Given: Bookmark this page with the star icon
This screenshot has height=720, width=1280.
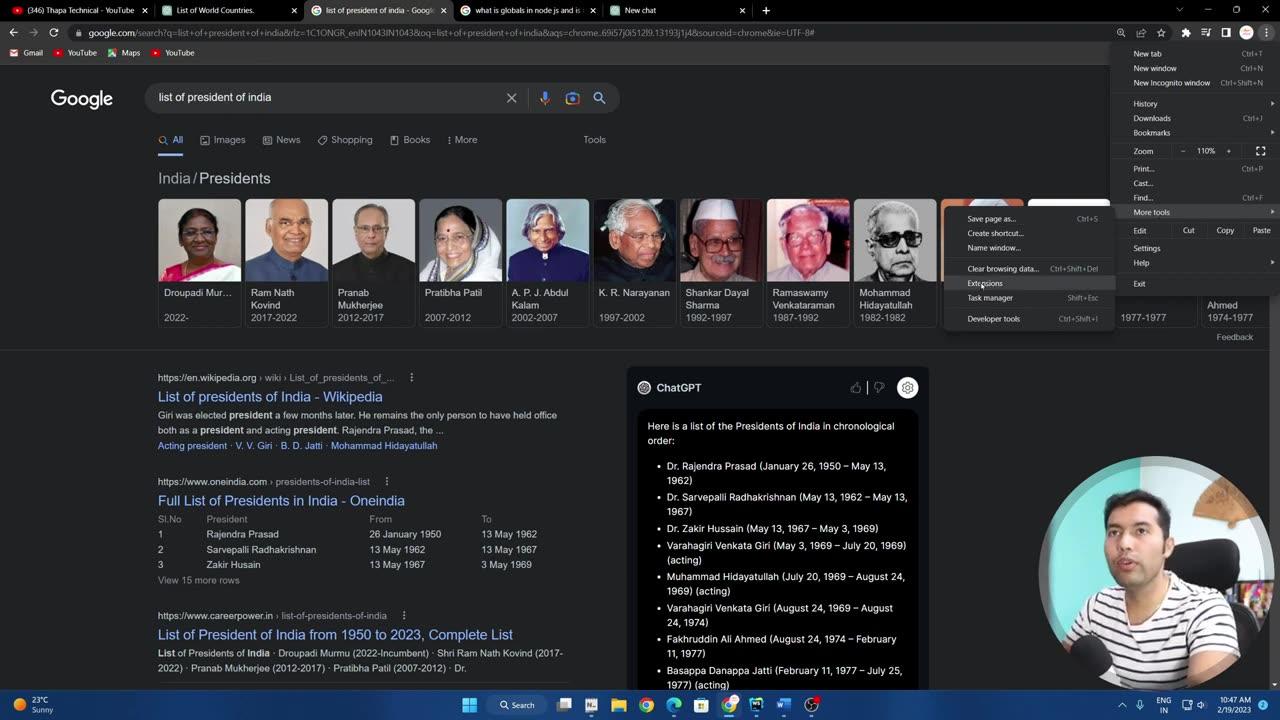Looking at the screenshot, I should (1160, 32).
